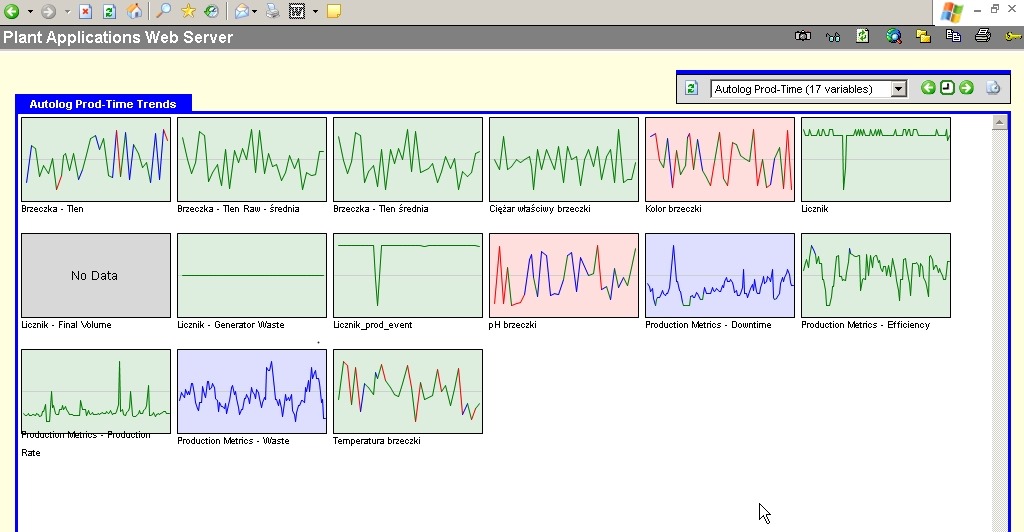The height and width of the screenshot is (532, 1024).
Task: Open the browser Search magnifier
Action: (163, 11)
